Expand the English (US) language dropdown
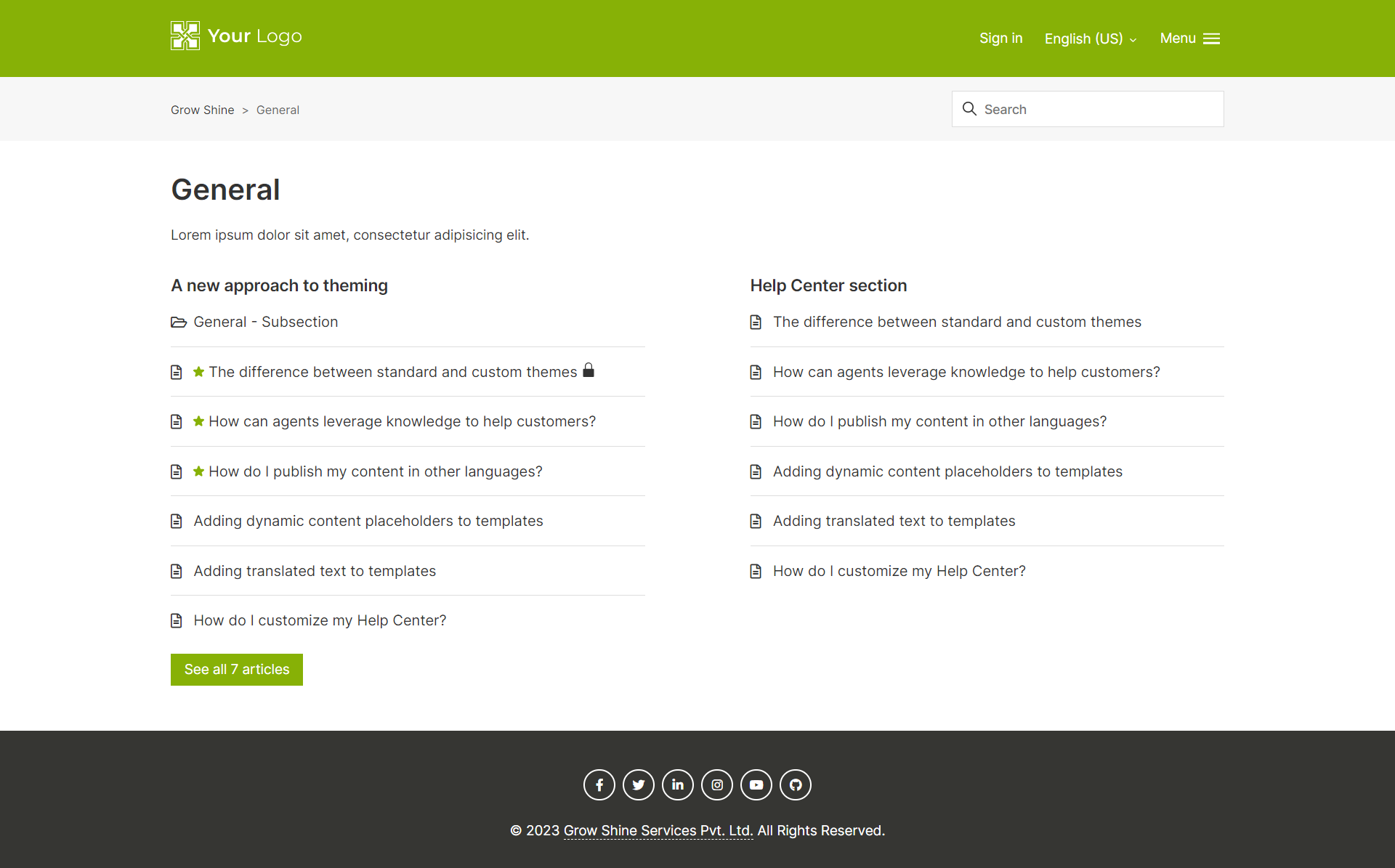 (x=1090, y=38)
